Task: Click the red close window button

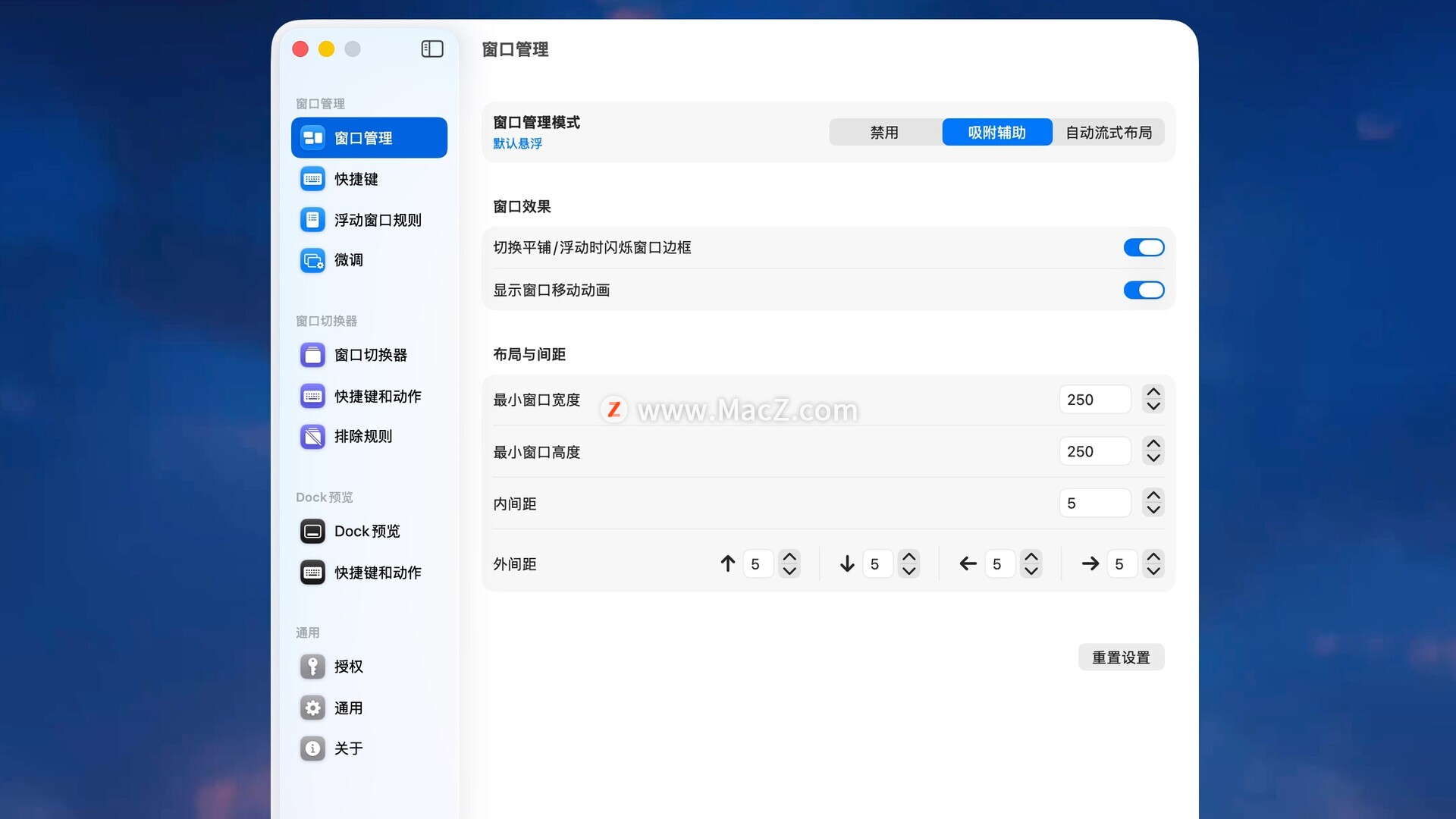Action: tap(300, 49)
